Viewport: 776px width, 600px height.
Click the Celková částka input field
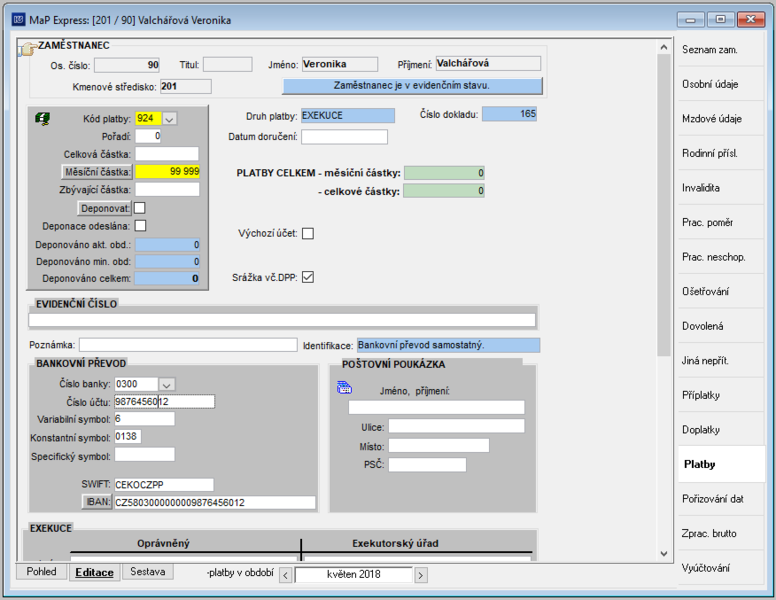[167, 154]
